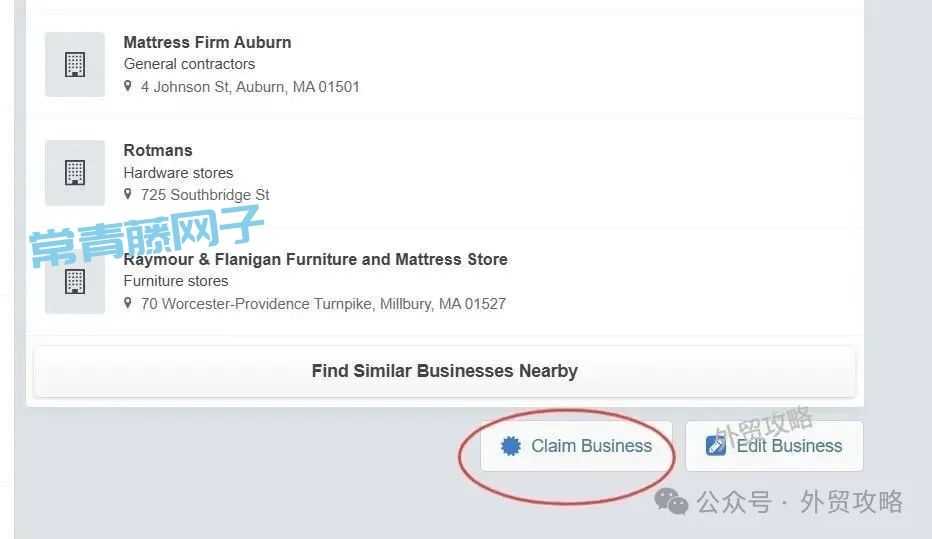The width and height of the screenshot is (932, 539).
Task: Click the address 4 Johnson St, Auburn
Action: (250, 87)
